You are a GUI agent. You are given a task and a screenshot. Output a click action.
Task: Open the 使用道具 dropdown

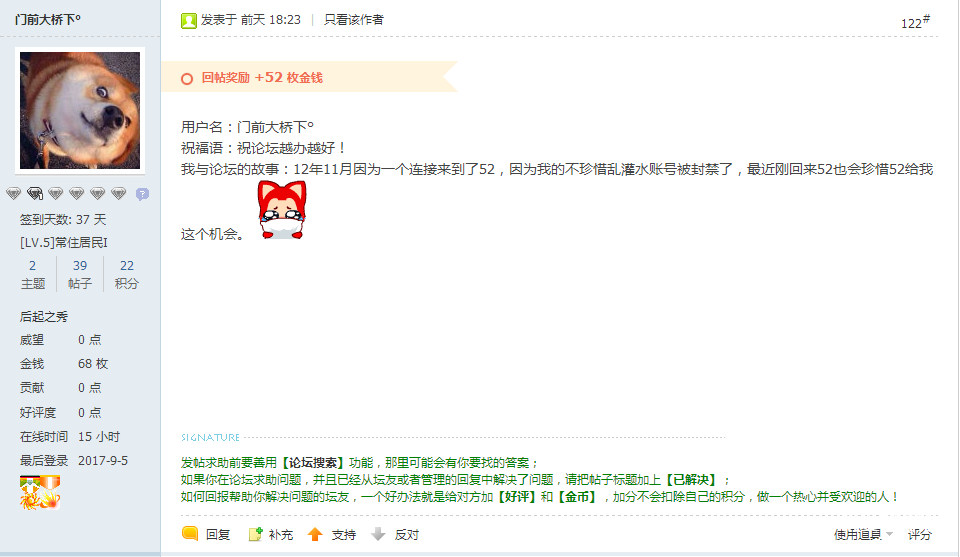click(x=863, y=535)
